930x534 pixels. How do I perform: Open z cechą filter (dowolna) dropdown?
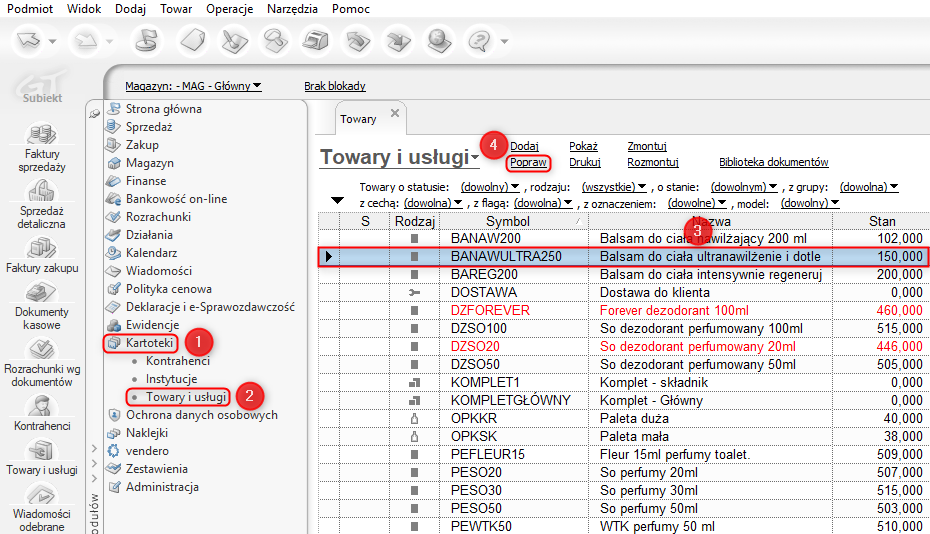(x=433, y=203)
